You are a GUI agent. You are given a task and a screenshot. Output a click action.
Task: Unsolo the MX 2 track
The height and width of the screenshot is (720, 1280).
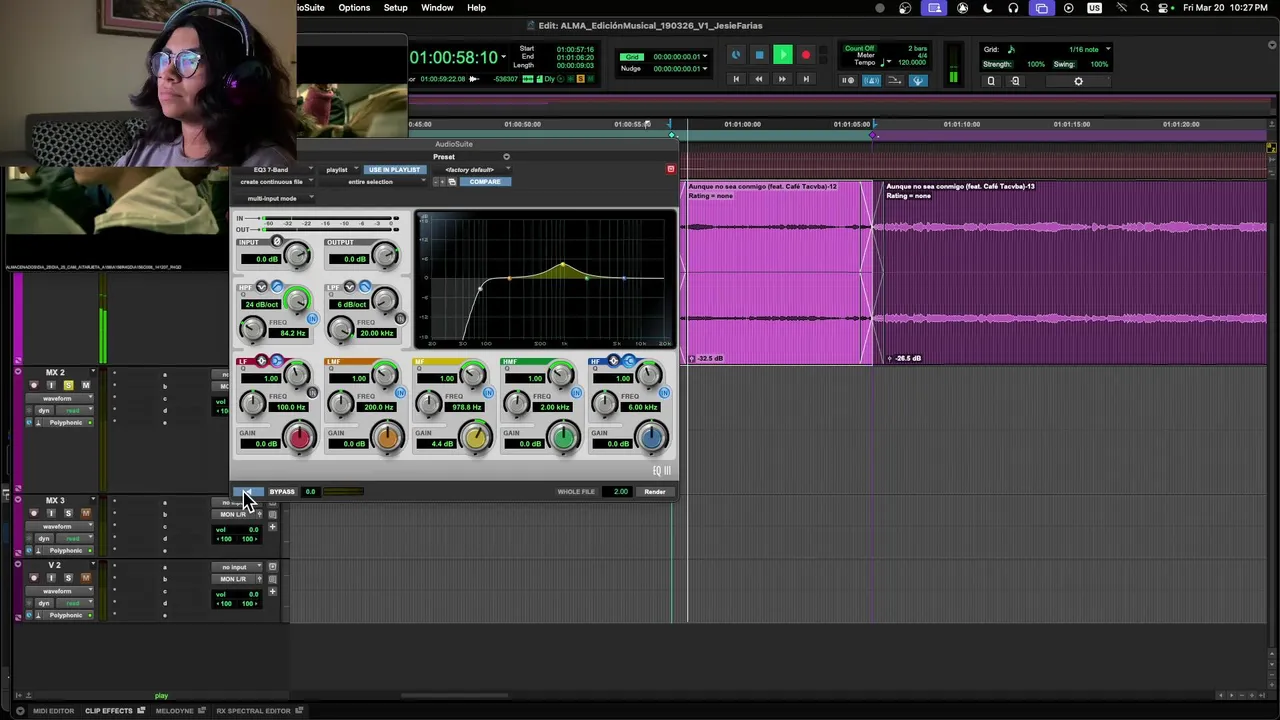click(x=68, y=385)
